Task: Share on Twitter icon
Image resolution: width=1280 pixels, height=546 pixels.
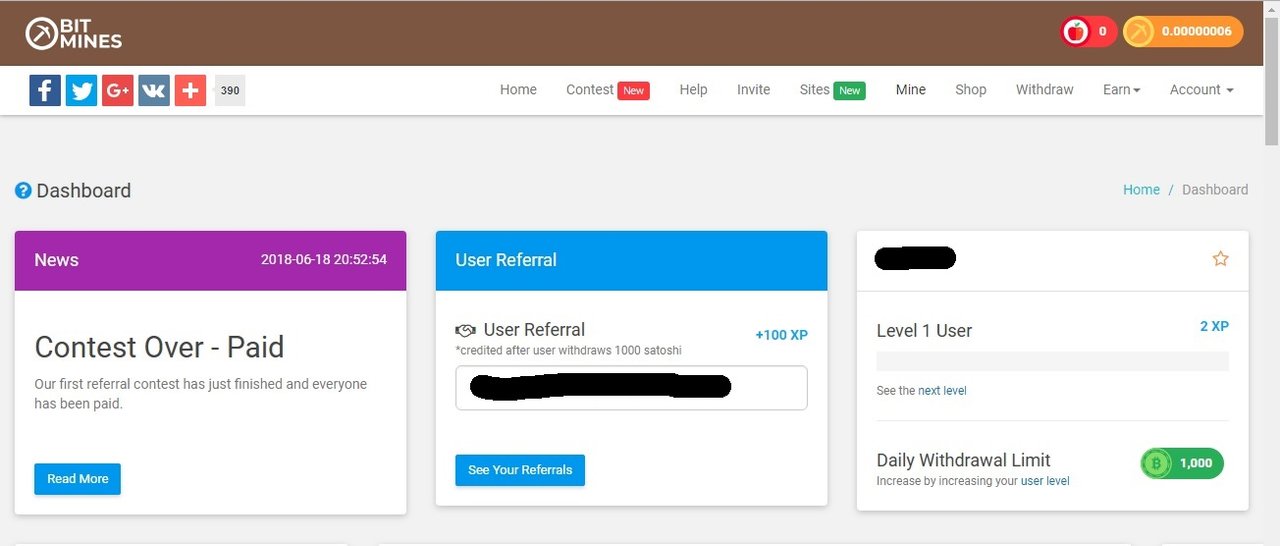Action: (x=81, y=90)
